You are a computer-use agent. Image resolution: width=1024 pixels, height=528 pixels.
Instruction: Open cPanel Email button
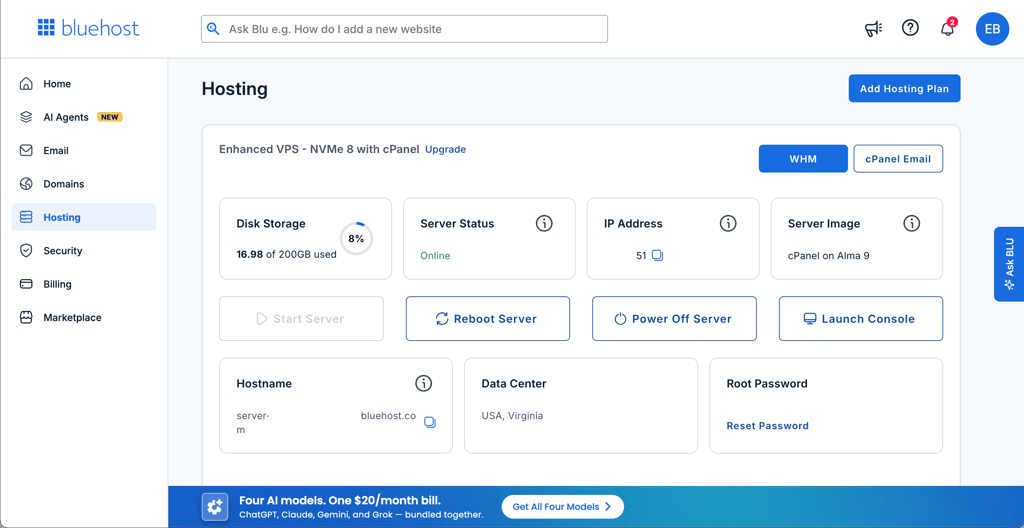point(898,159)
